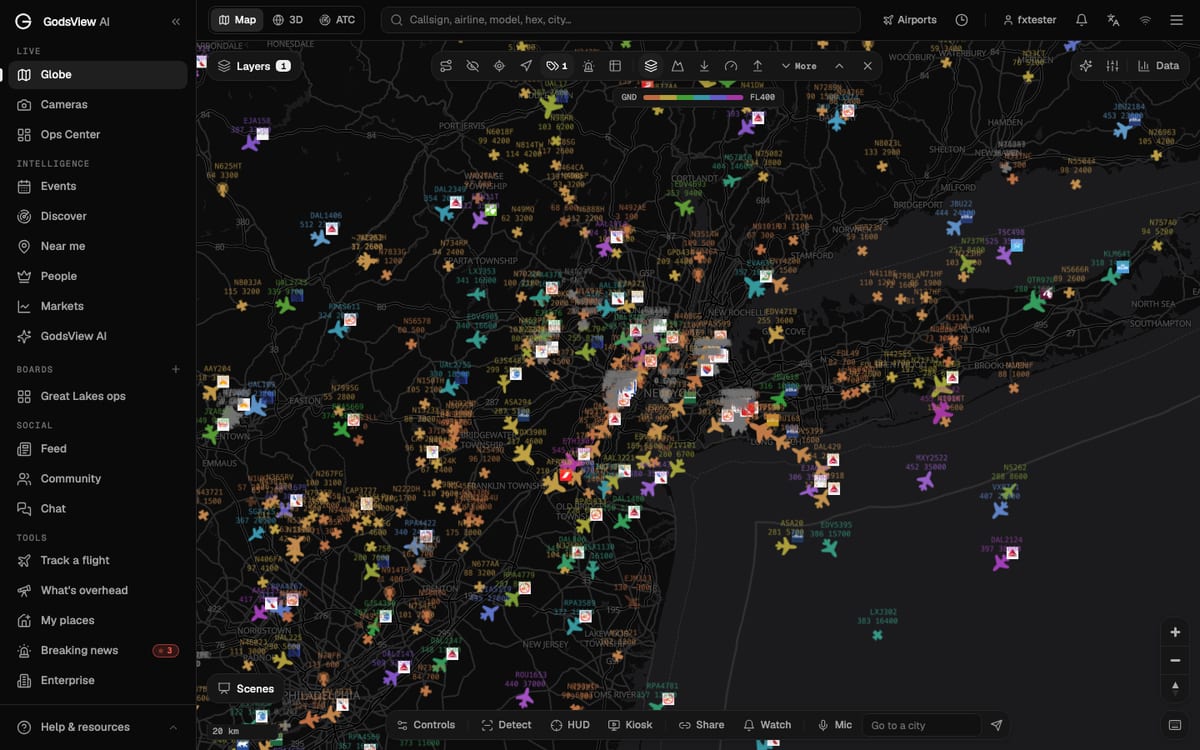1200x750 pixels.
Task: Open the Airports button in top bar
Action: (909, 20)
